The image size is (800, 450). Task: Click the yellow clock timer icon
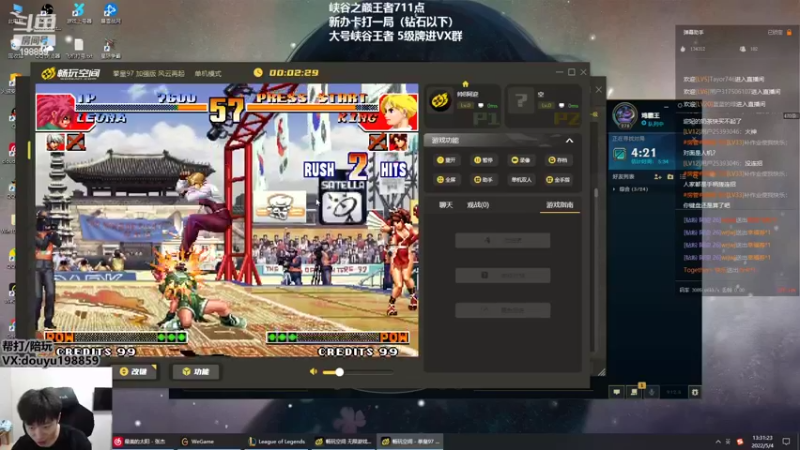coord(258,72)
